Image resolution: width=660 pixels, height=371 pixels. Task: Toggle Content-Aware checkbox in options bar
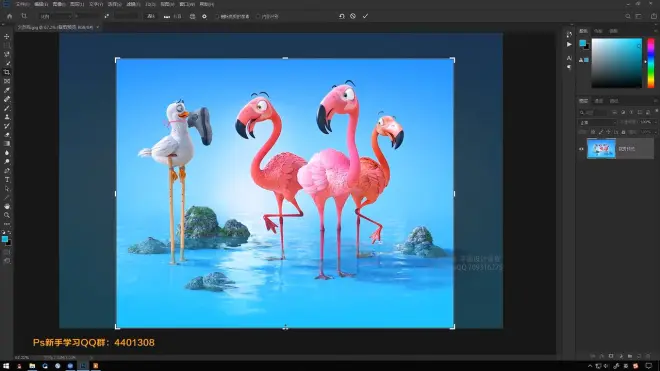258,17
